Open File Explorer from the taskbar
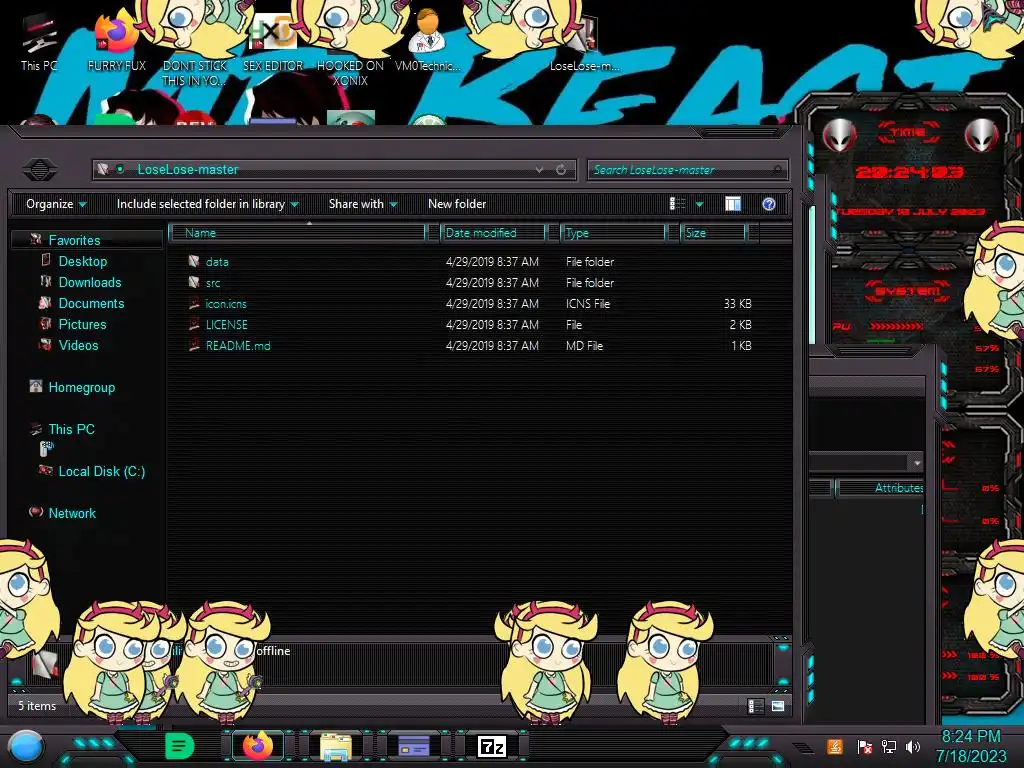Screen dimensions: 1024x768 coord(336,746)
